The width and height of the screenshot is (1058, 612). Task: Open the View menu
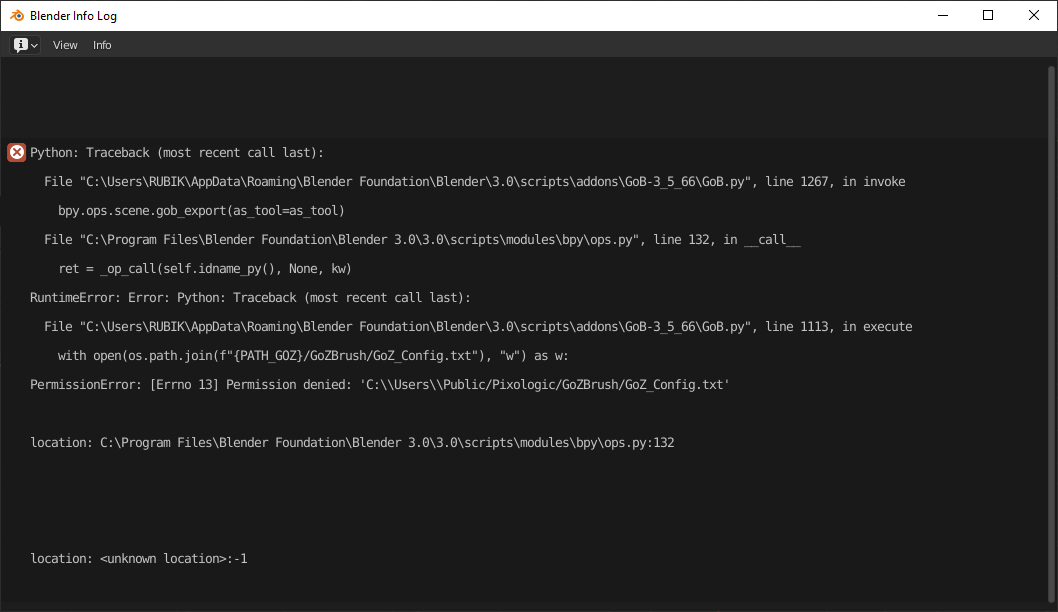[x=65, y=45]
